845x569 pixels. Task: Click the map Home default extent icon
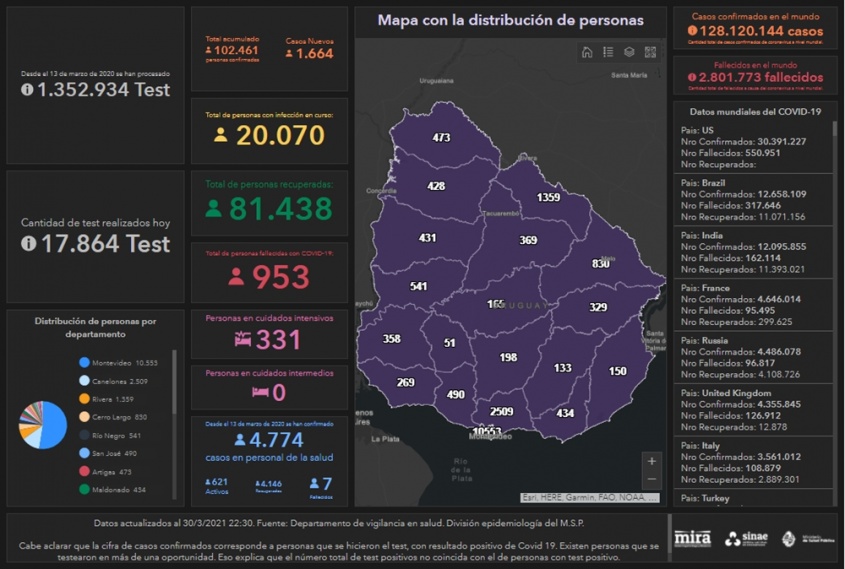pyautogui.click(x=587, y=52)
